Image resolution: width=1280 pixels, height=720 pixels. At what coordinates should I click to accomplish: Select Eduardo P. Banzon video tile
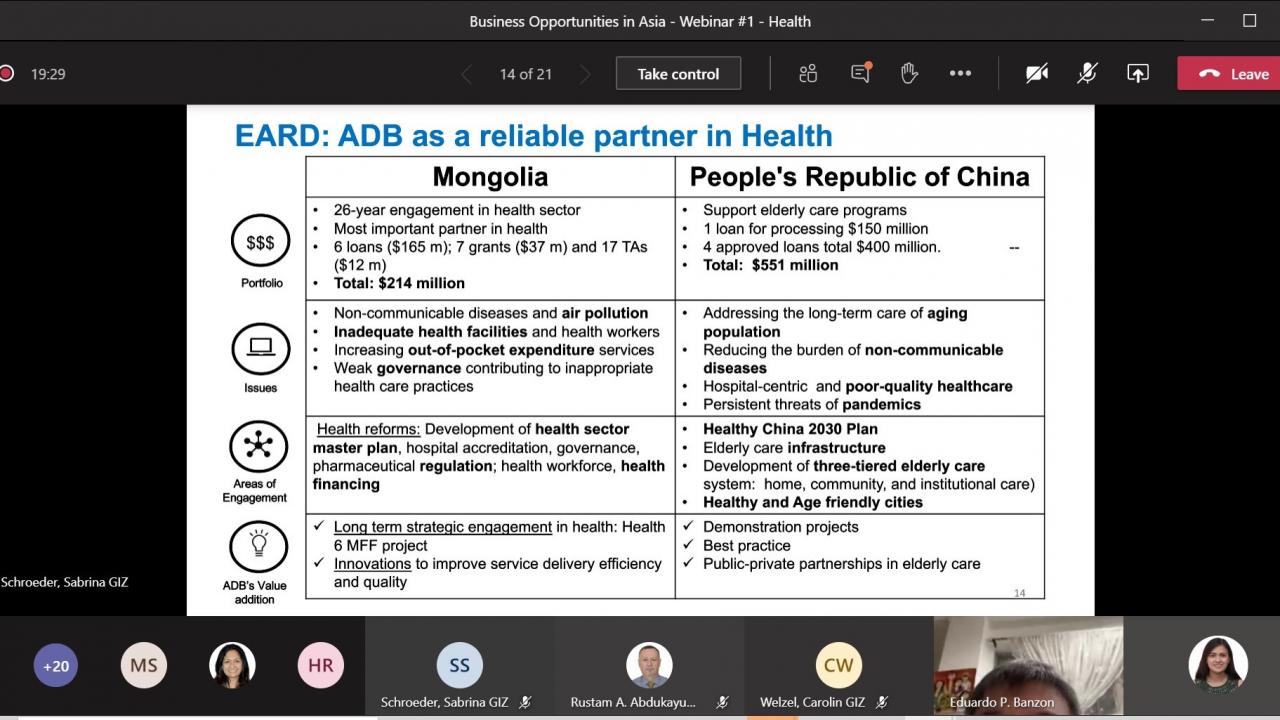1028,665
